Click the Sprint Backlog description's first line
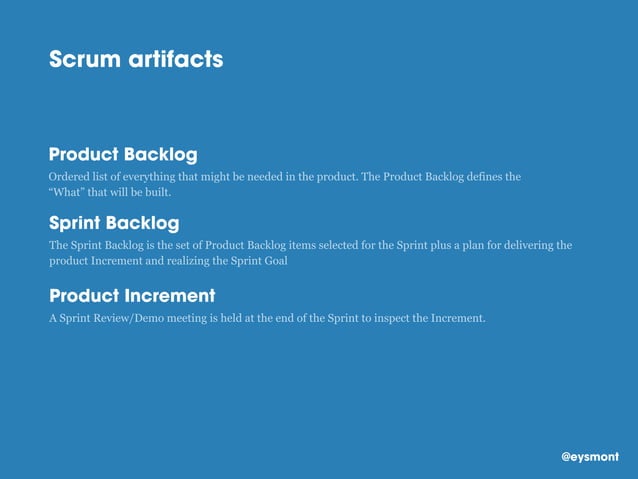 click(x=310, y=245)
